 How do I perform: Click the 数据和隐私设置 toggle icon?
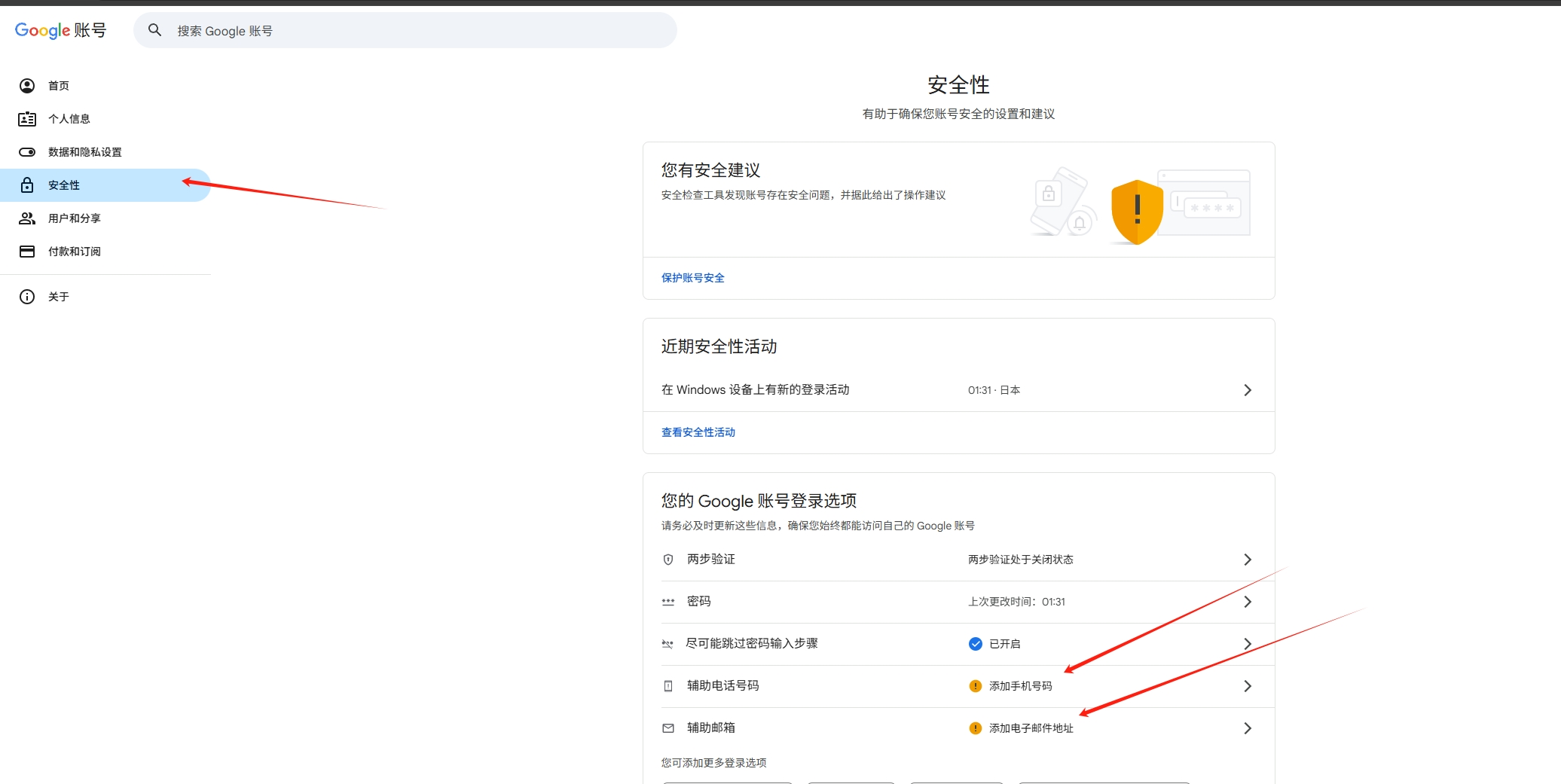coord(27,152)
